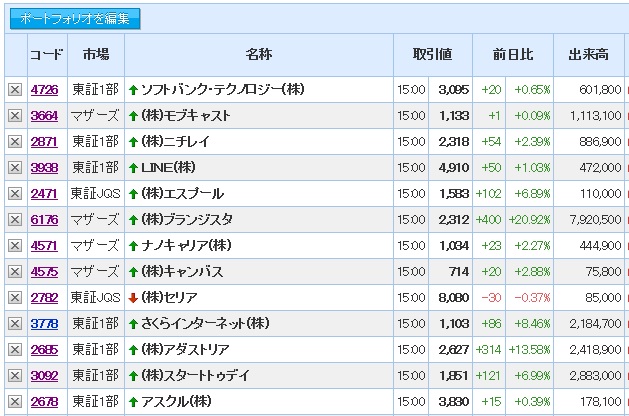Open stock code 2685 link

[44, 350]
